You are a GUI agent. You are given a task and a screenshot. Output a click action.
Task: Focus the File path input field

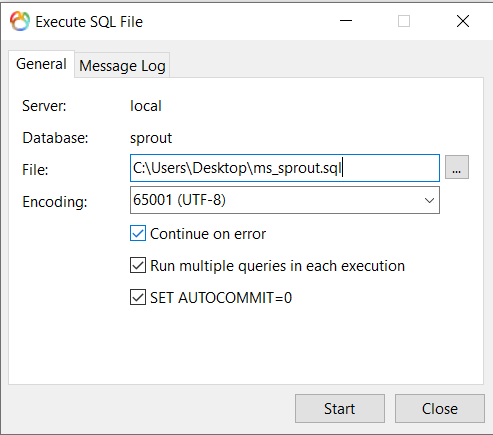click(x=285, y=168)
